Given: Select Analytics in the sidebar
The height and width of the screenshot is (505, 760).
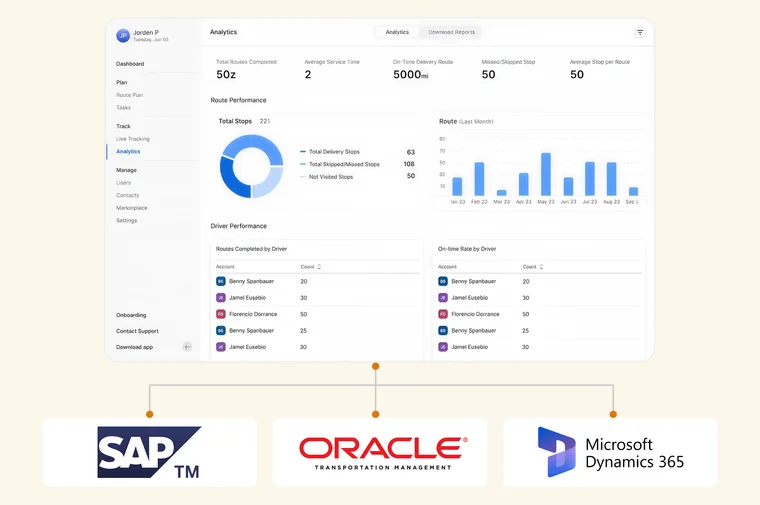Looking at the screenshot, I should click(128, 151).
